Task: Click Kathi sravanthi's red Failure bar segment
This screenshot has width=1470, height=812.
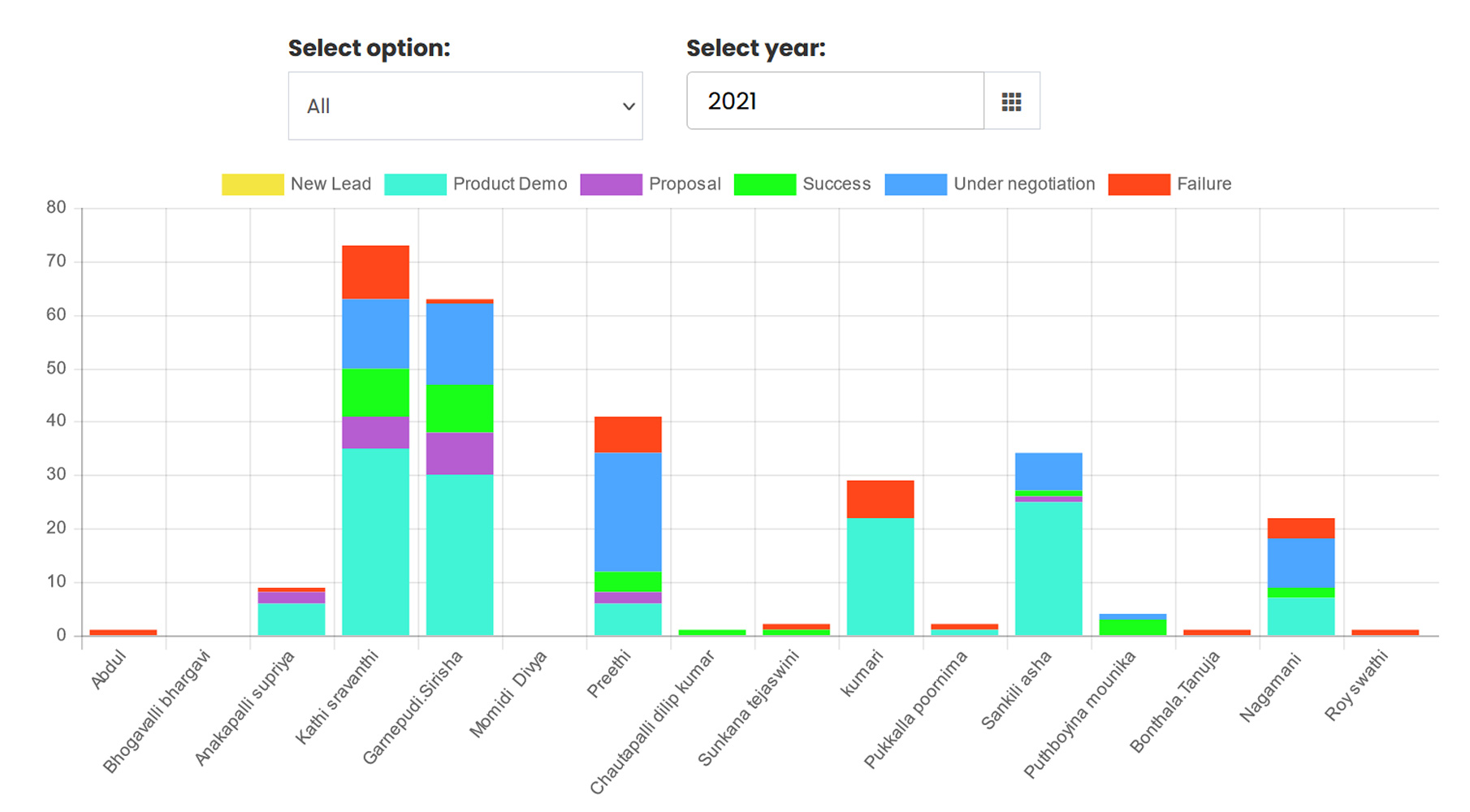Action: pyautogui.click(x=375, y=272)
